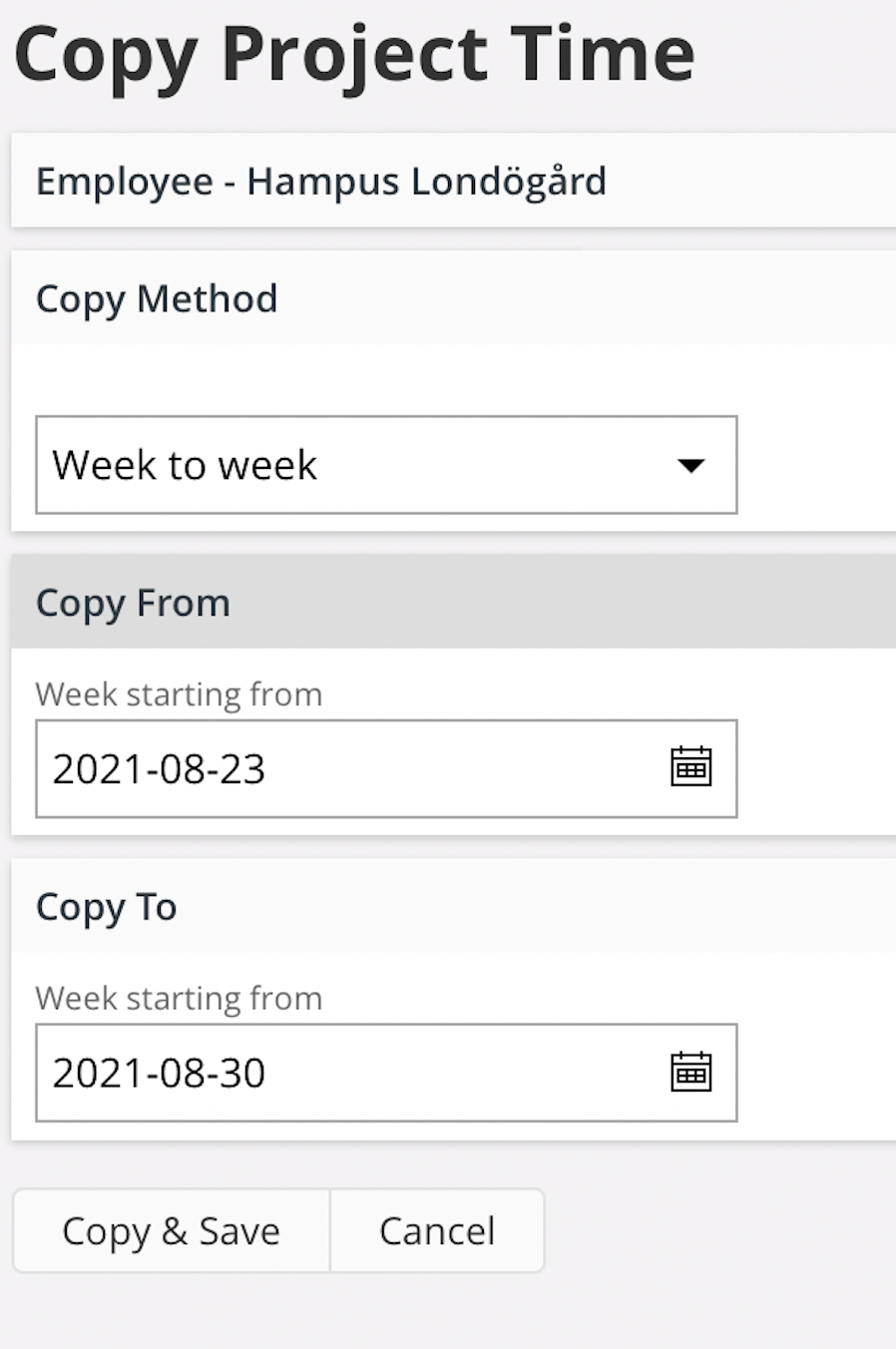Focus the Copy From week date field
Screen dimensions: 896x1349
(x=386, y=768)
